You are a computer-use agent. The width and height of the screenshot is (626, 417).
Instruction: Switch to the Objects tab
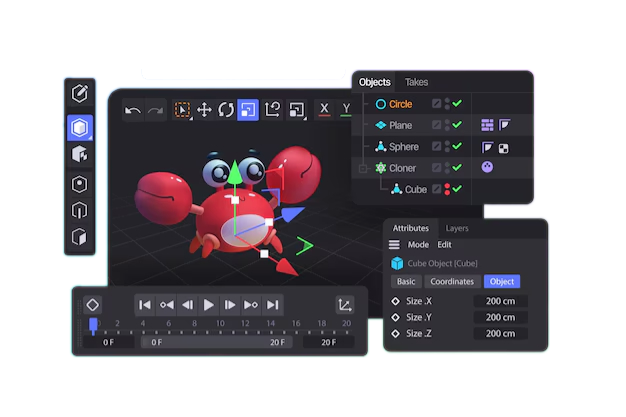[x=374, y=82]
